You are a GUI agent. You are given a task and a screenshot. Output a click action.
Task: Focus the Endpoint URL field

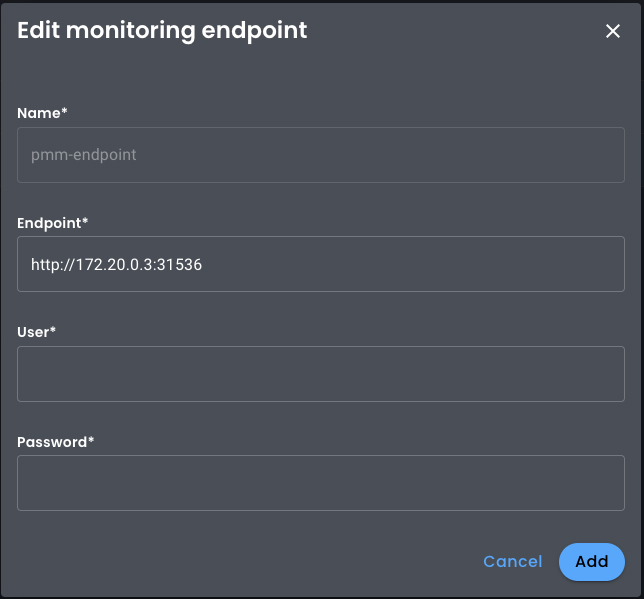320,264
